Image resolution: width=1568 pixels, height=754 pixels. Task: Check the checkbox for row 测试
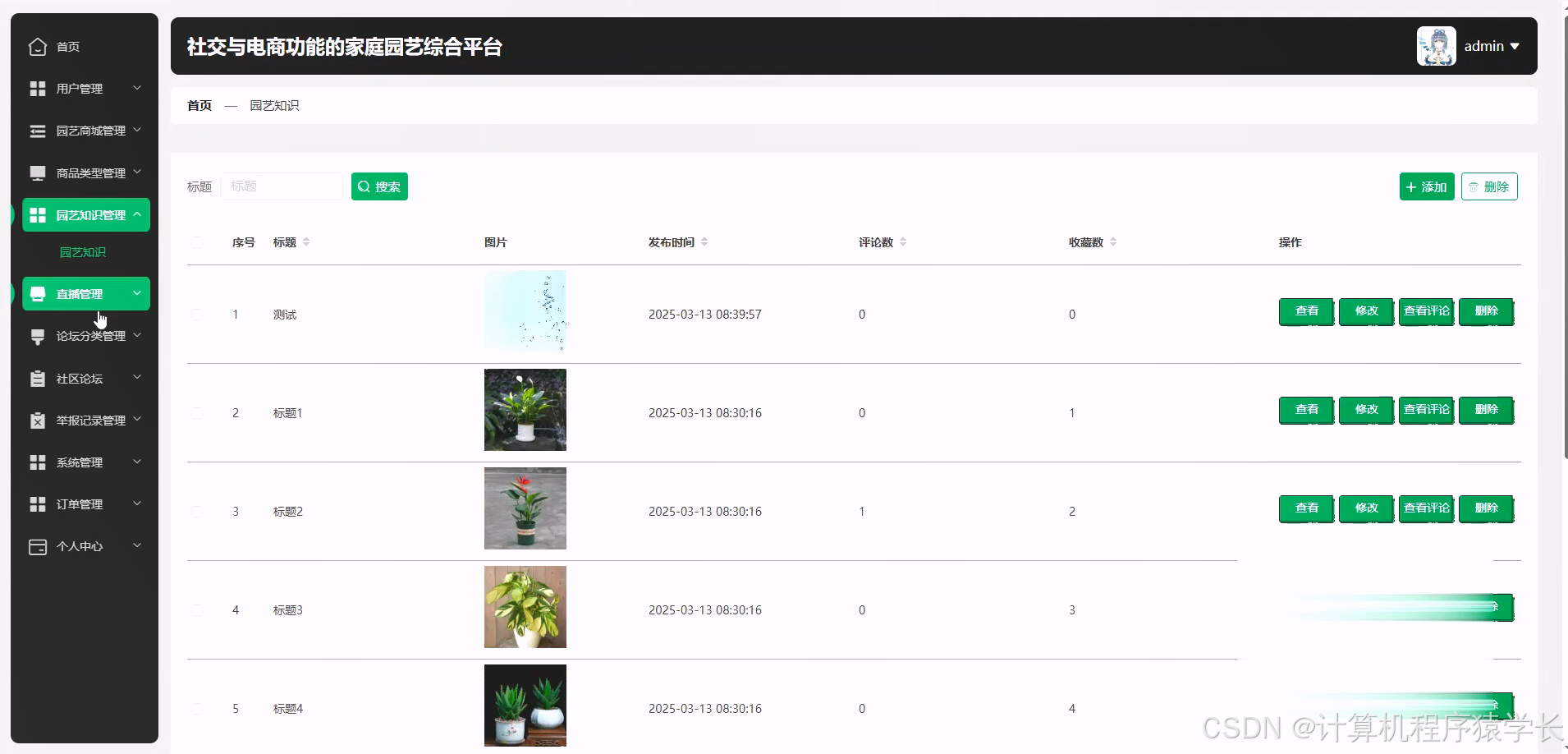click(197, 314)
